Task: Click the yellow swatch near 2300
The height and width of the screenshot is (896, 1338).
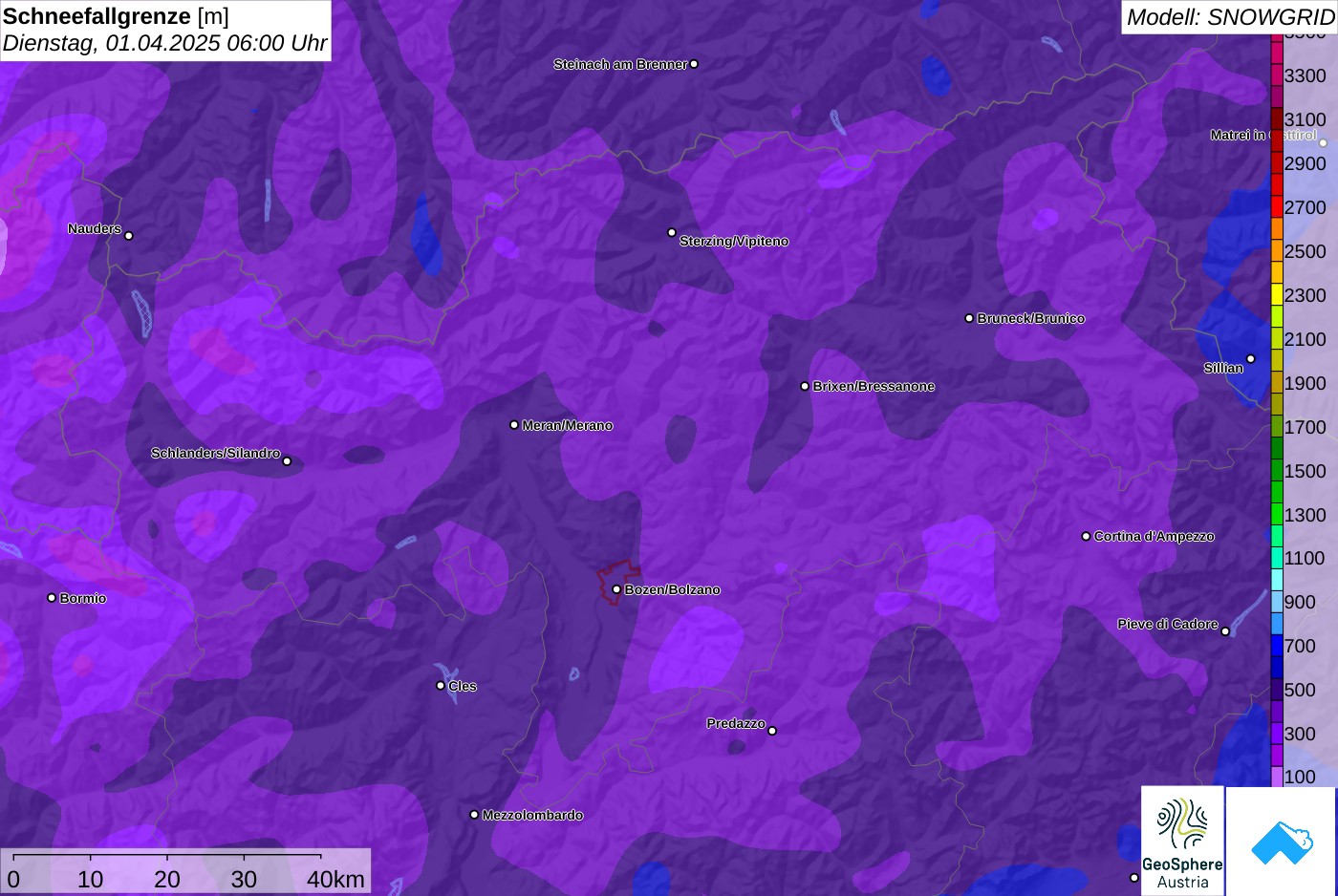Action: pyautogui.click(x=1277, y=295)
